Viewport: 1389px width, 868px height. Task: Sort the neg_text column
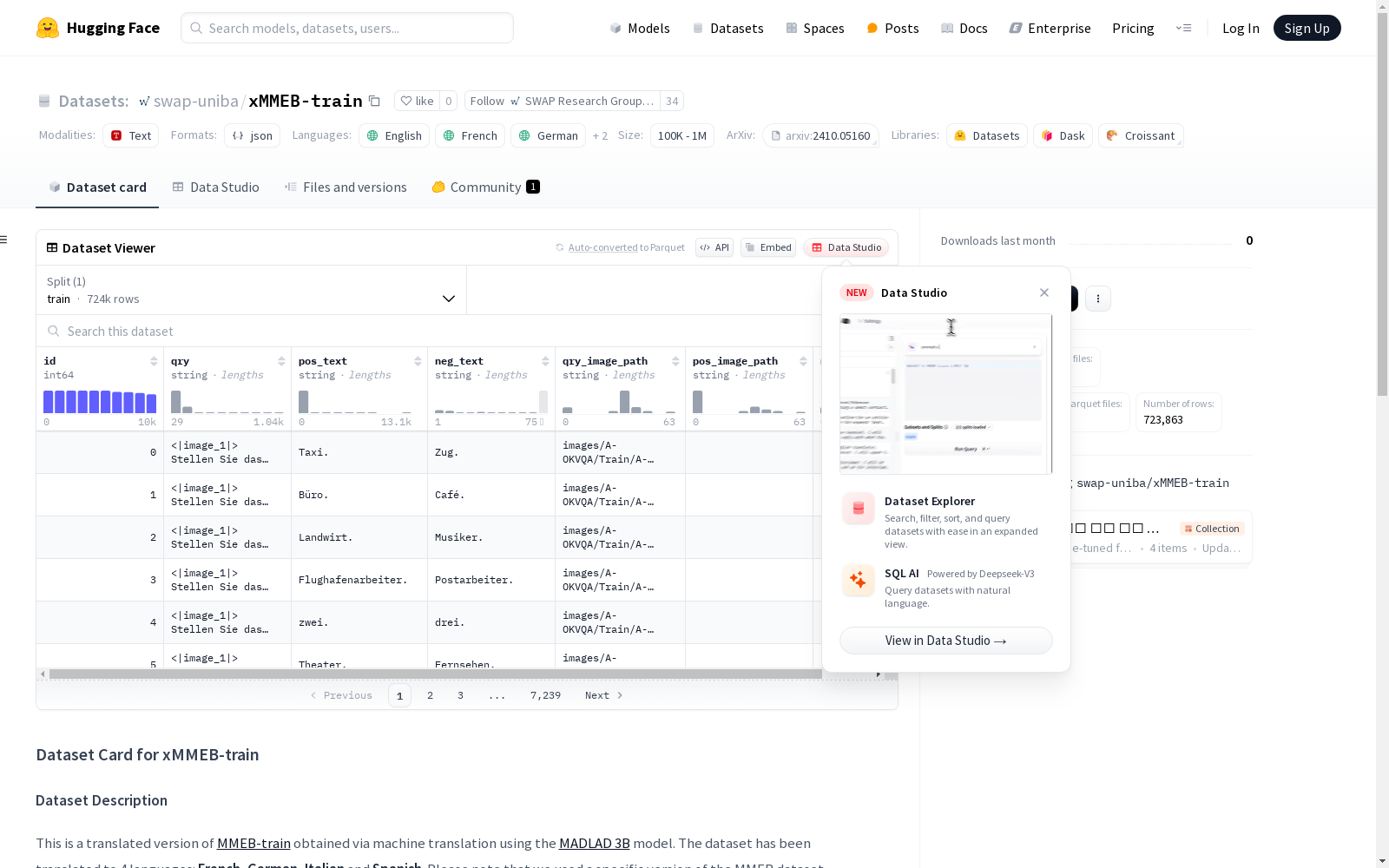[545, 361]
